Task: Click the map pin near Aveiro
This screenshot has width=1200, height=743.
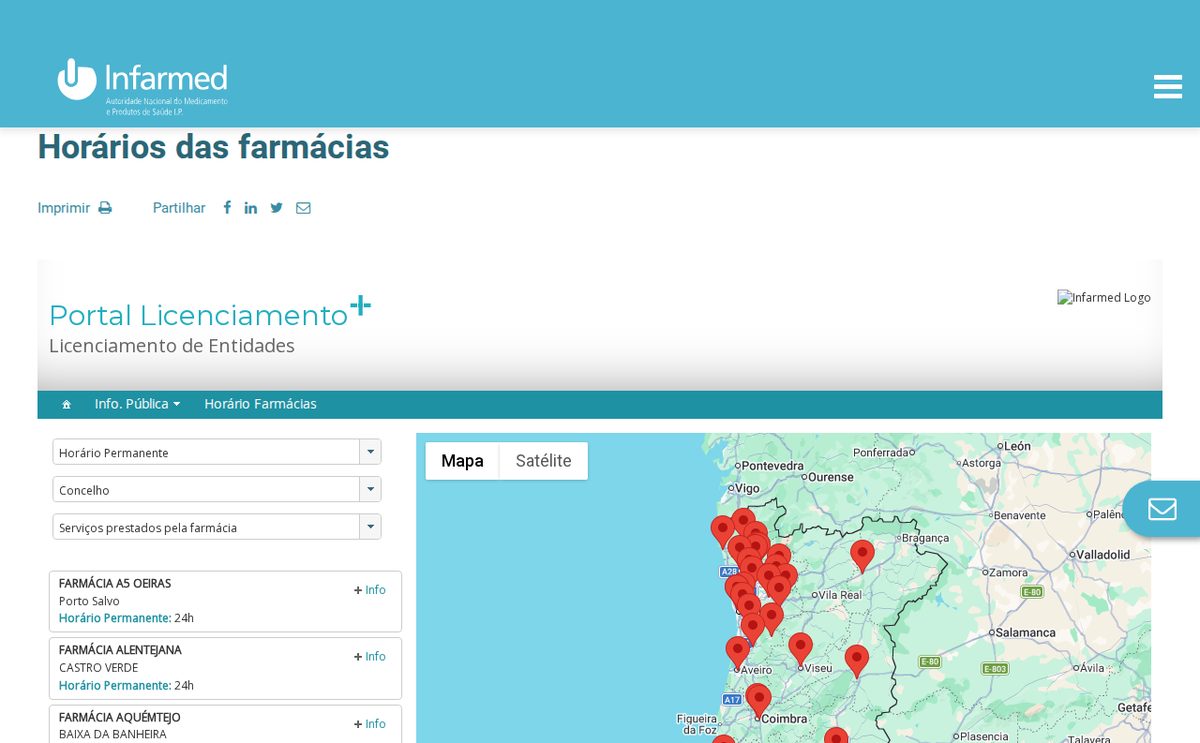Action: (737, 653)
